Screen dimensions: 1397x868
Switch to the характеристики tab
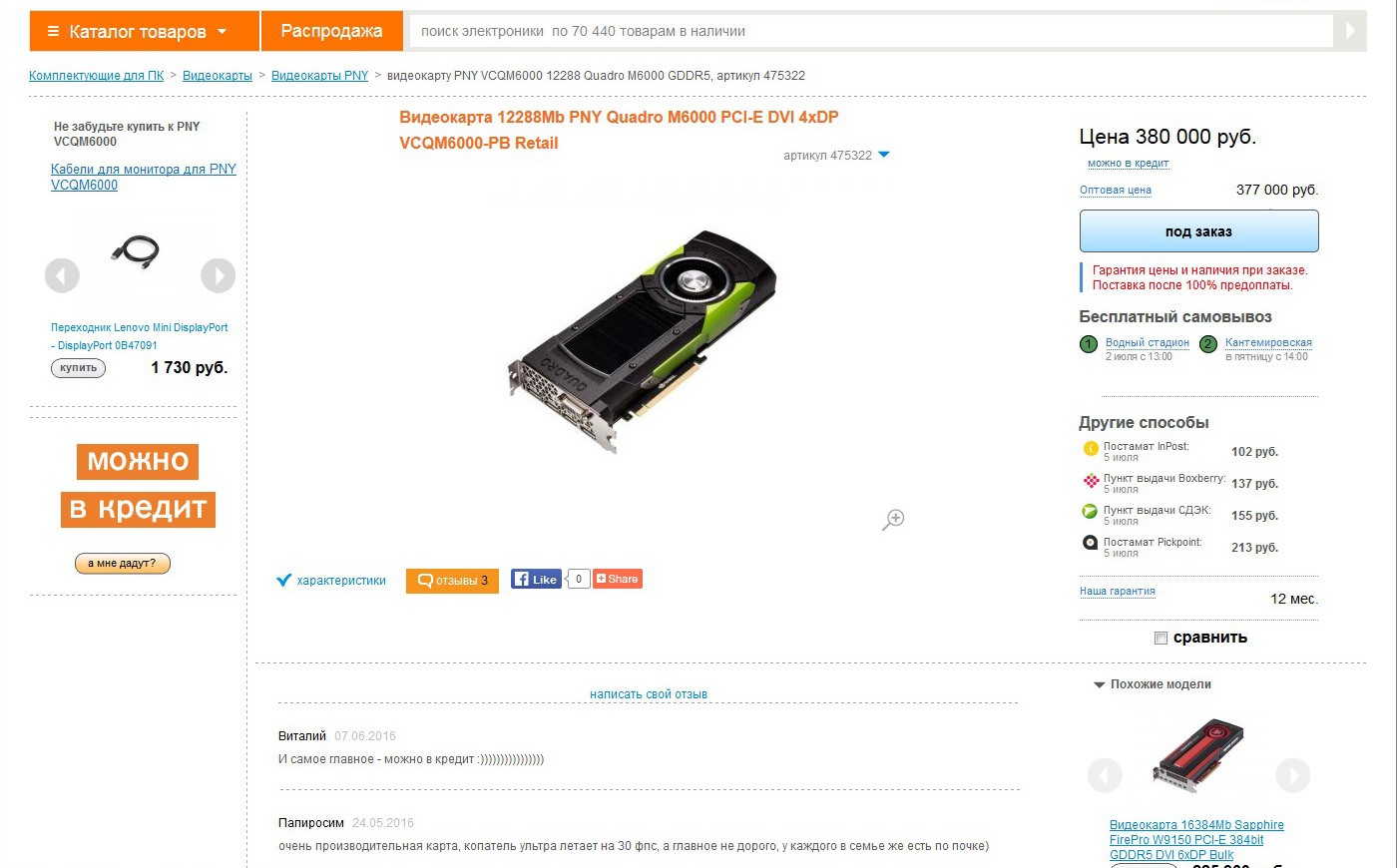(x=331, y=581)
